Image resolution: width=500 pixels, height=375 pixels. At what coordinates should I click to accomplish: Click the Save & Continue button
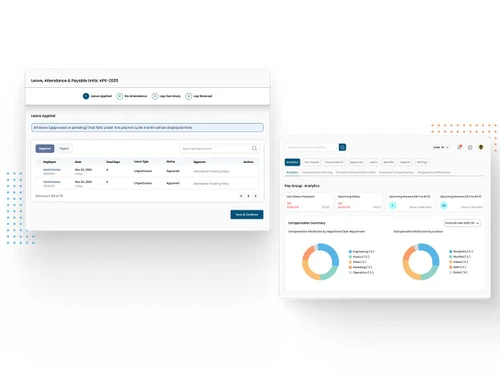[x=247, y=214]
